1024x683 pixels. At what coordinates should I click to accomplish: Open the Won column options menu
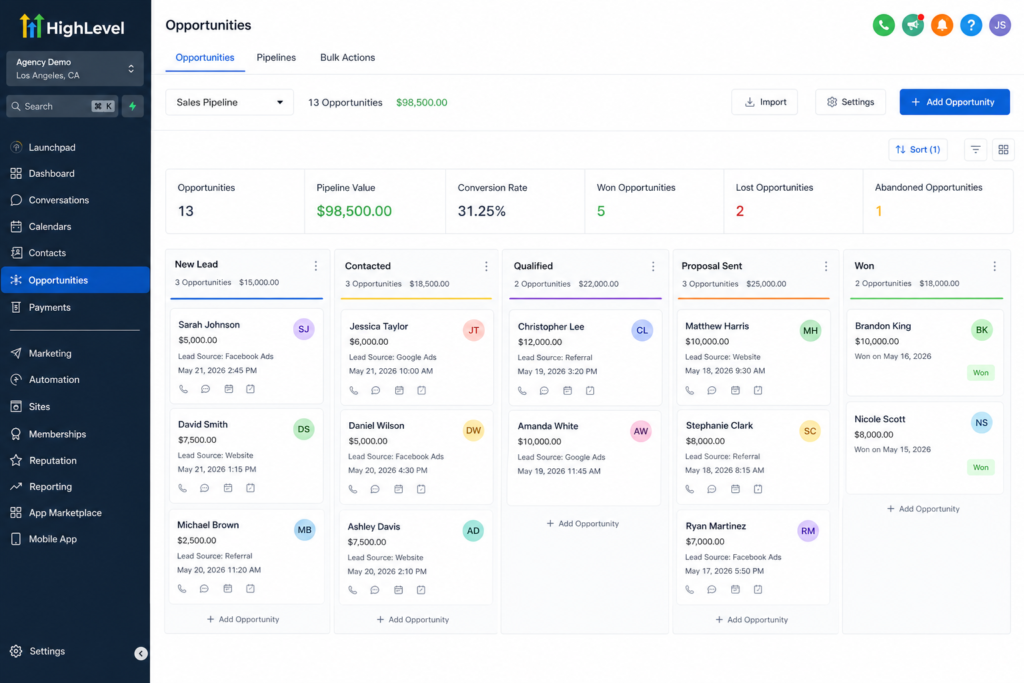994,266
